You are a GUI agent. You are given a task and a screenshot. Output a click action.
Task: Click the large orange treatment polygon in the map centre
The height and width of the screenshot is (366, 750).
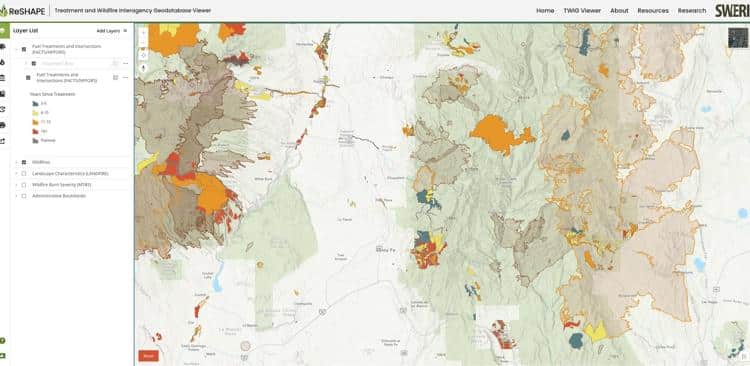pos(500,135)
